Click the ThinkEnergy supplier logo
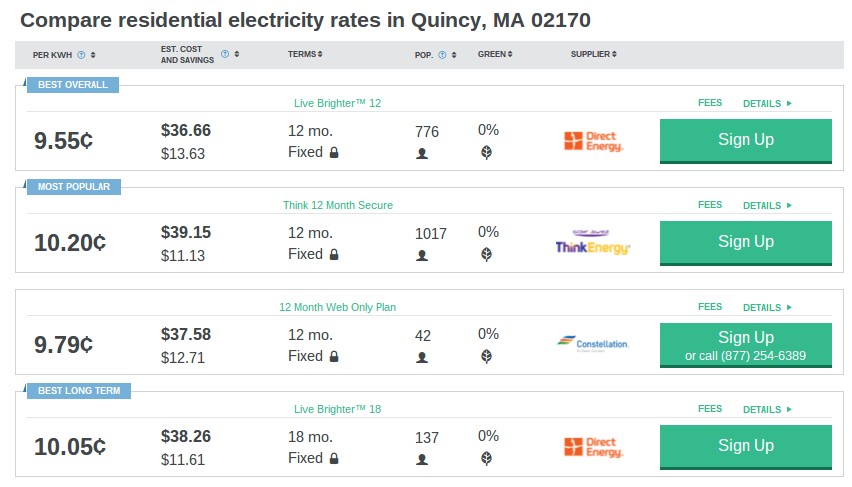 (x=592, y=242)
